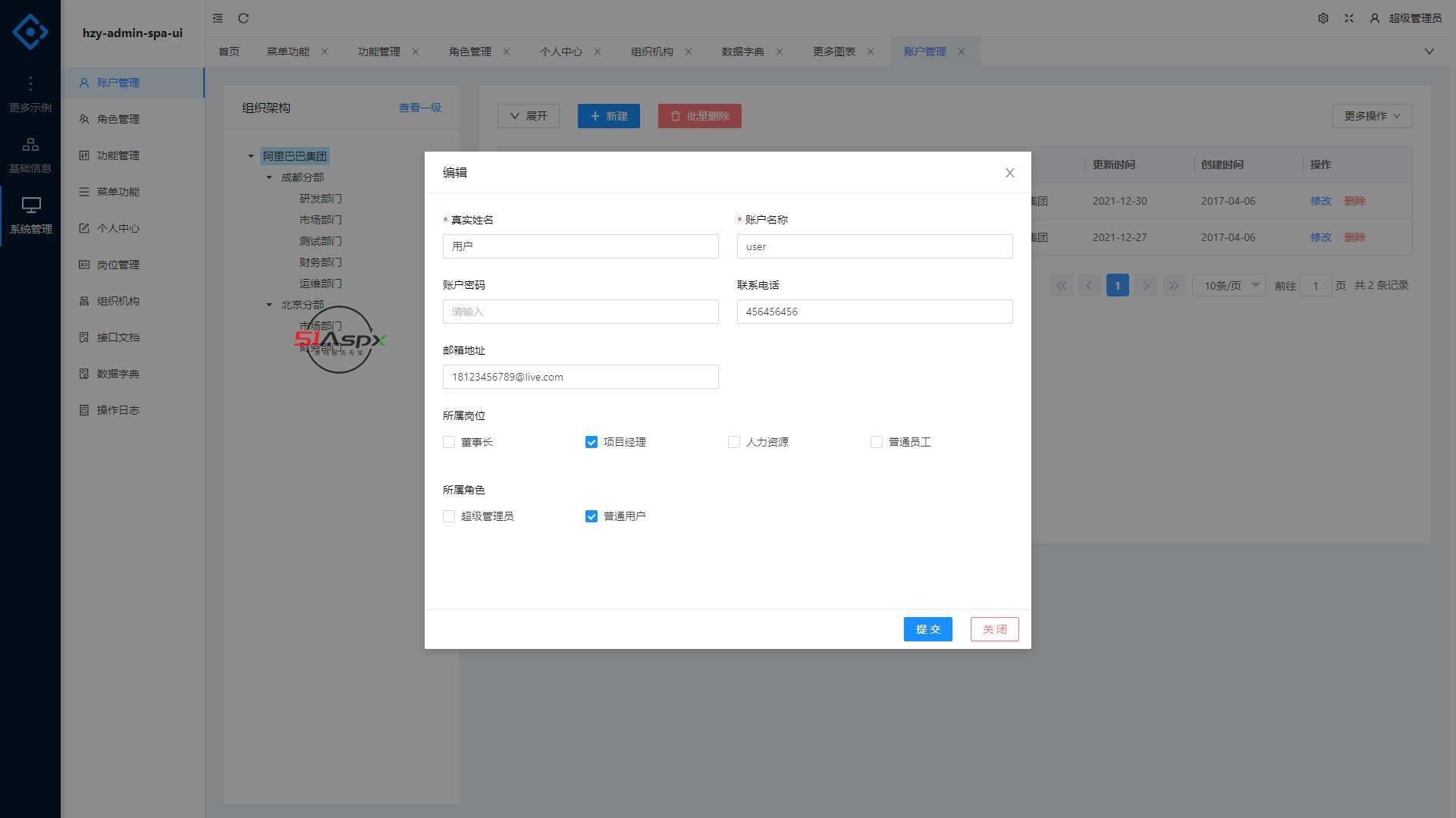The height and width of the screenshot is (818, 1456).
Task: Click the 前往 page number input
Action: [1316, 286]
